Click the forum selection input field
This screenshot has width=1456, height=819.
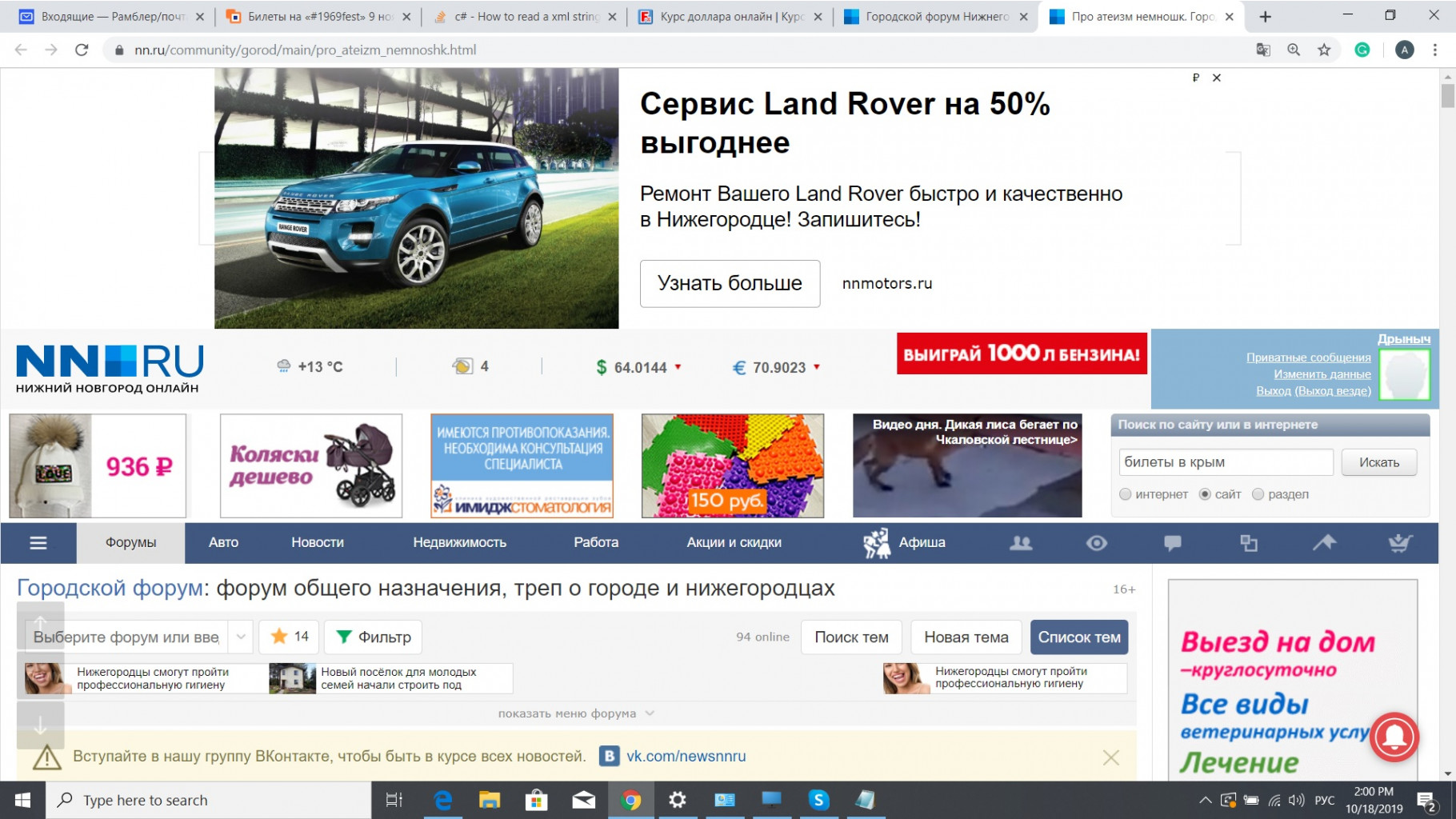[126, 637]
